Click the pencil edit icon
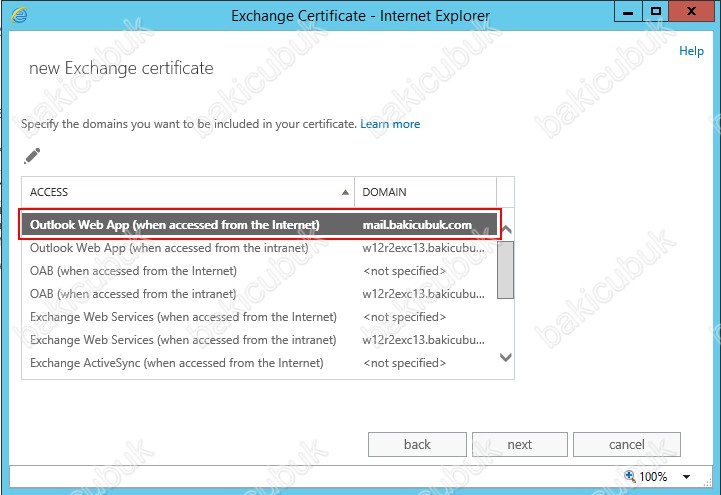This screenshot has width=721, height=495. point(32,156)
